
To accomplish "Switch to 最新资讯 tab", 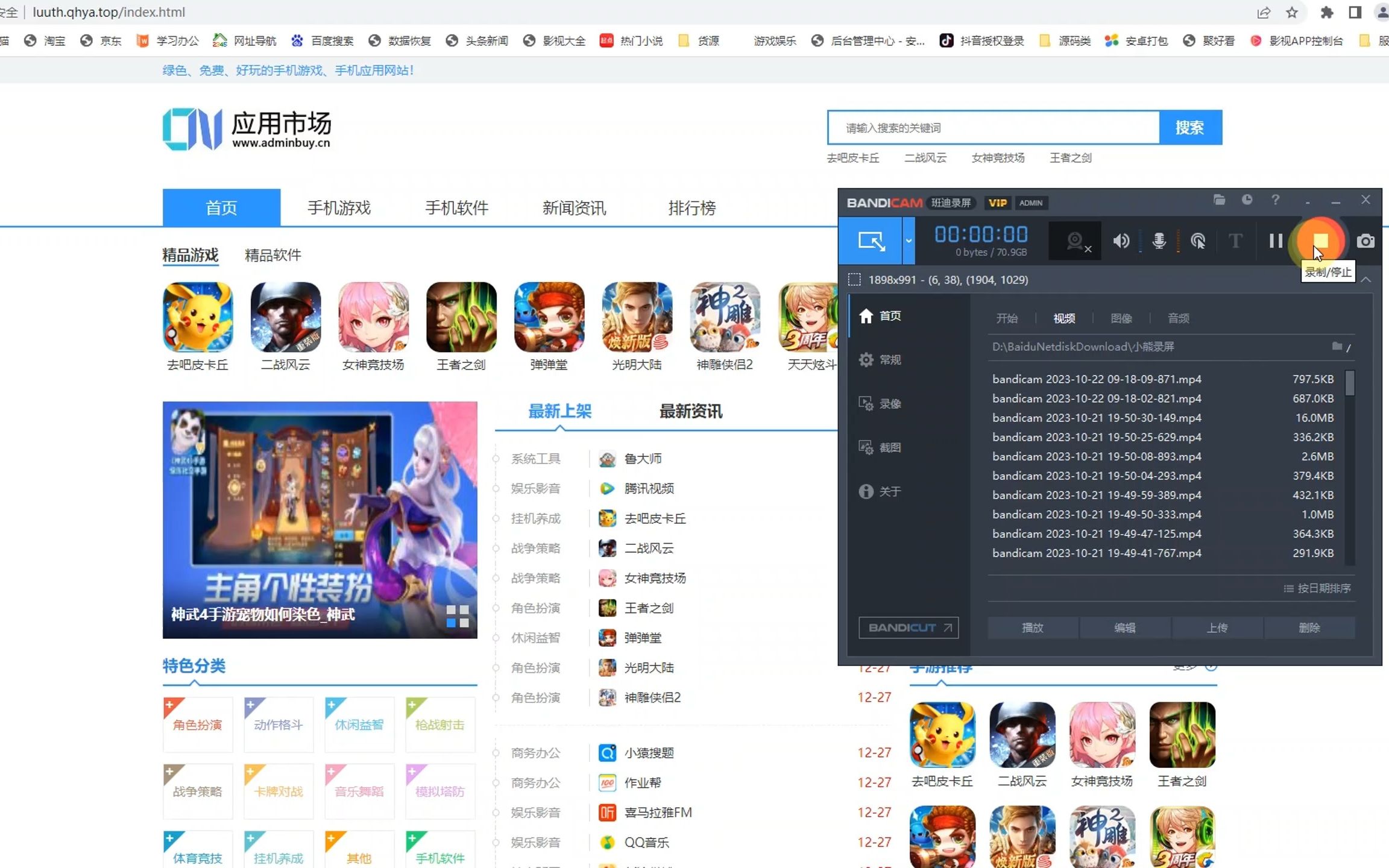I will click(690, 412).
